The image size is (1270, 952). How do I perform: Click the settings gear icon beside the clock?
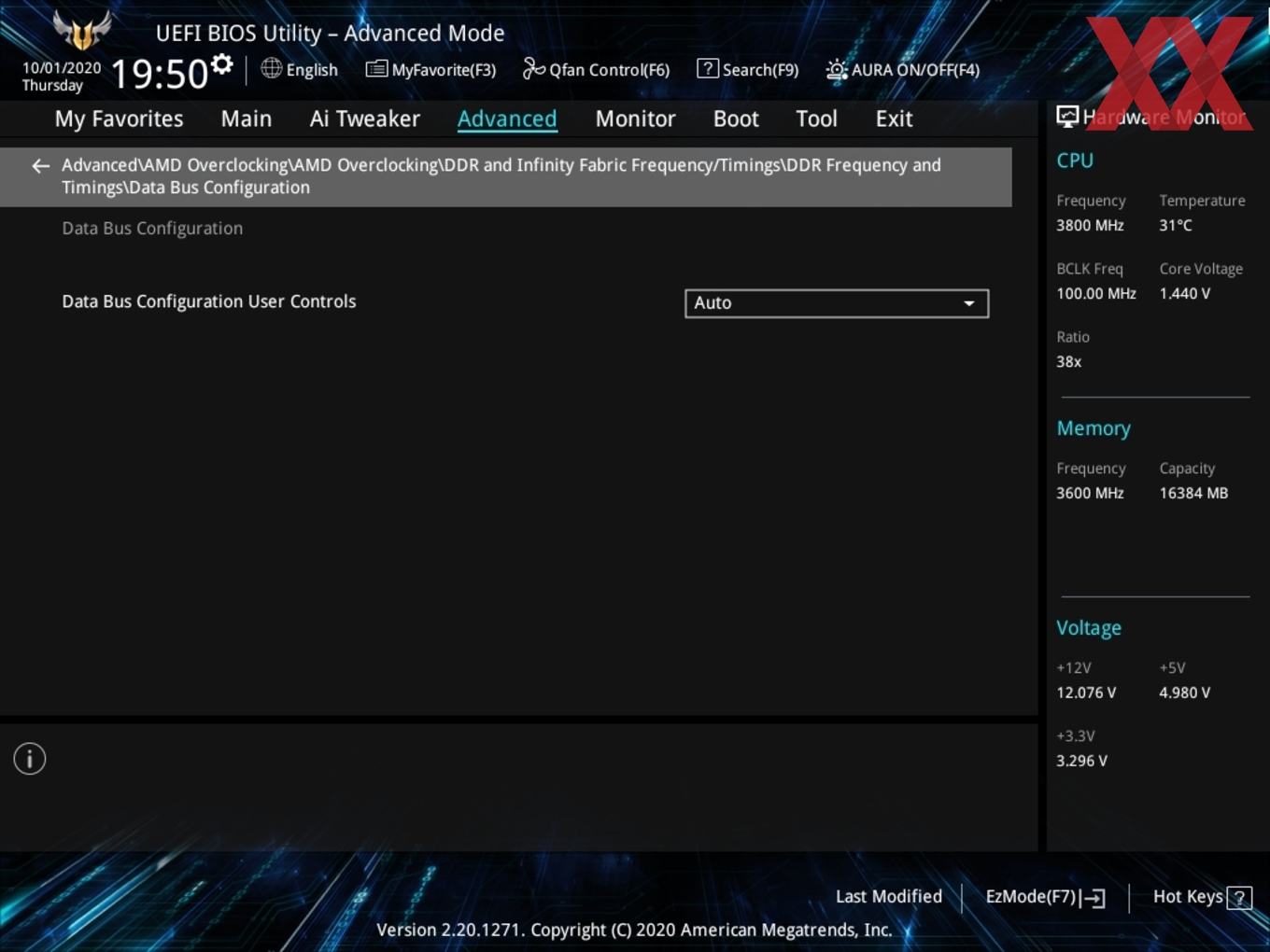tap(222, 64)
